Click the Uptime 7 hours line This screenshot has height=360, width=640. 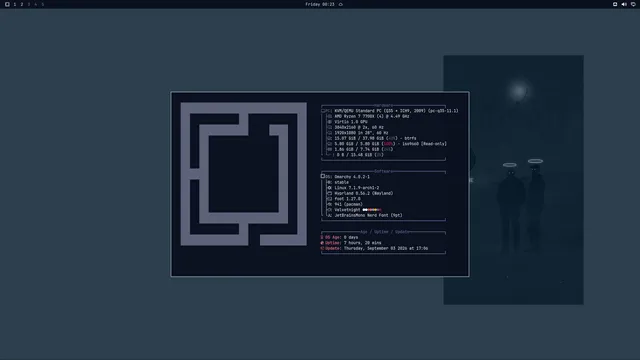[351, 243]
